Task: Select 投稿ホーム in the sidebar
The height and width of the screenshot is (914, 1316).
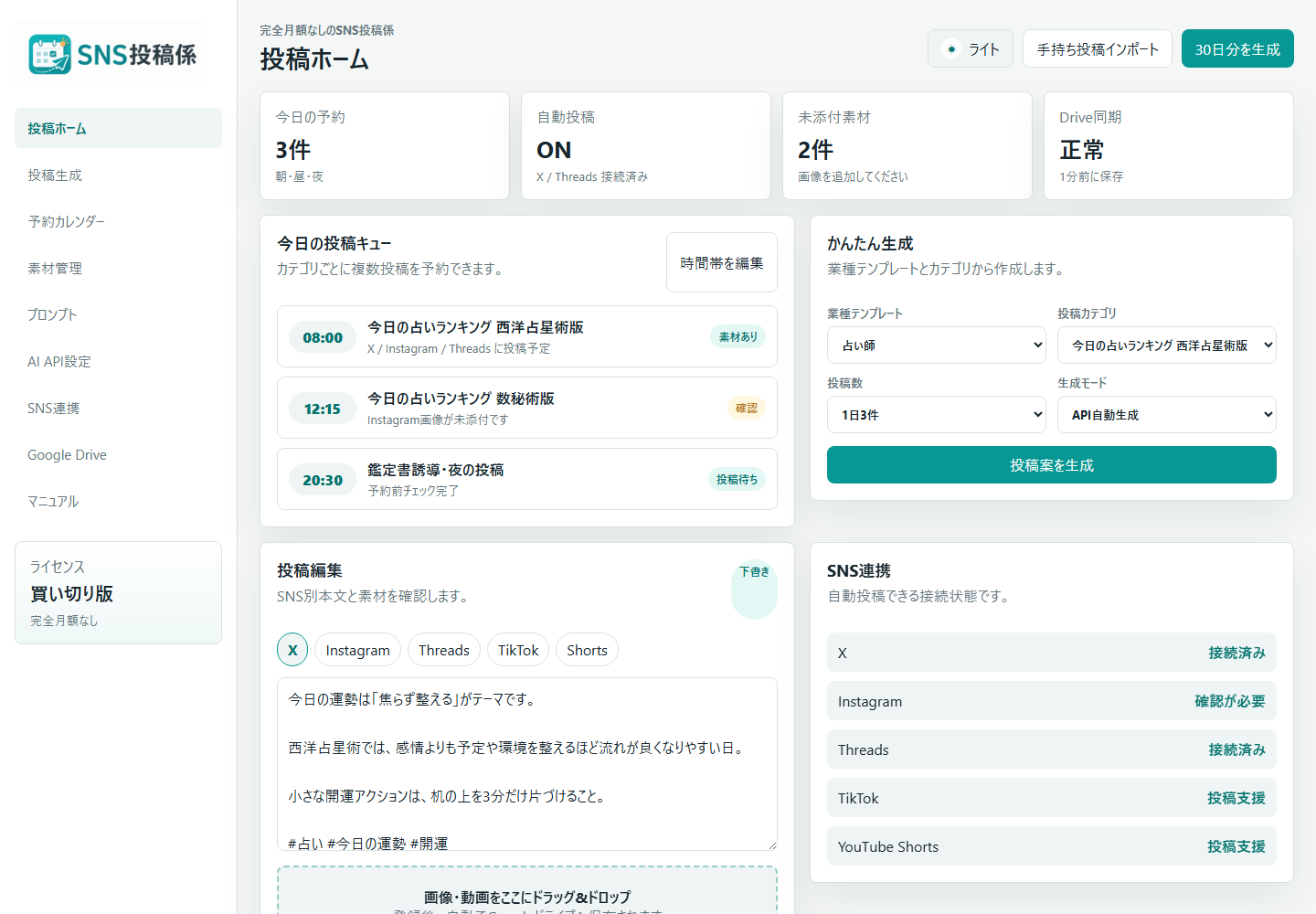Action: [x=118, y=128]
